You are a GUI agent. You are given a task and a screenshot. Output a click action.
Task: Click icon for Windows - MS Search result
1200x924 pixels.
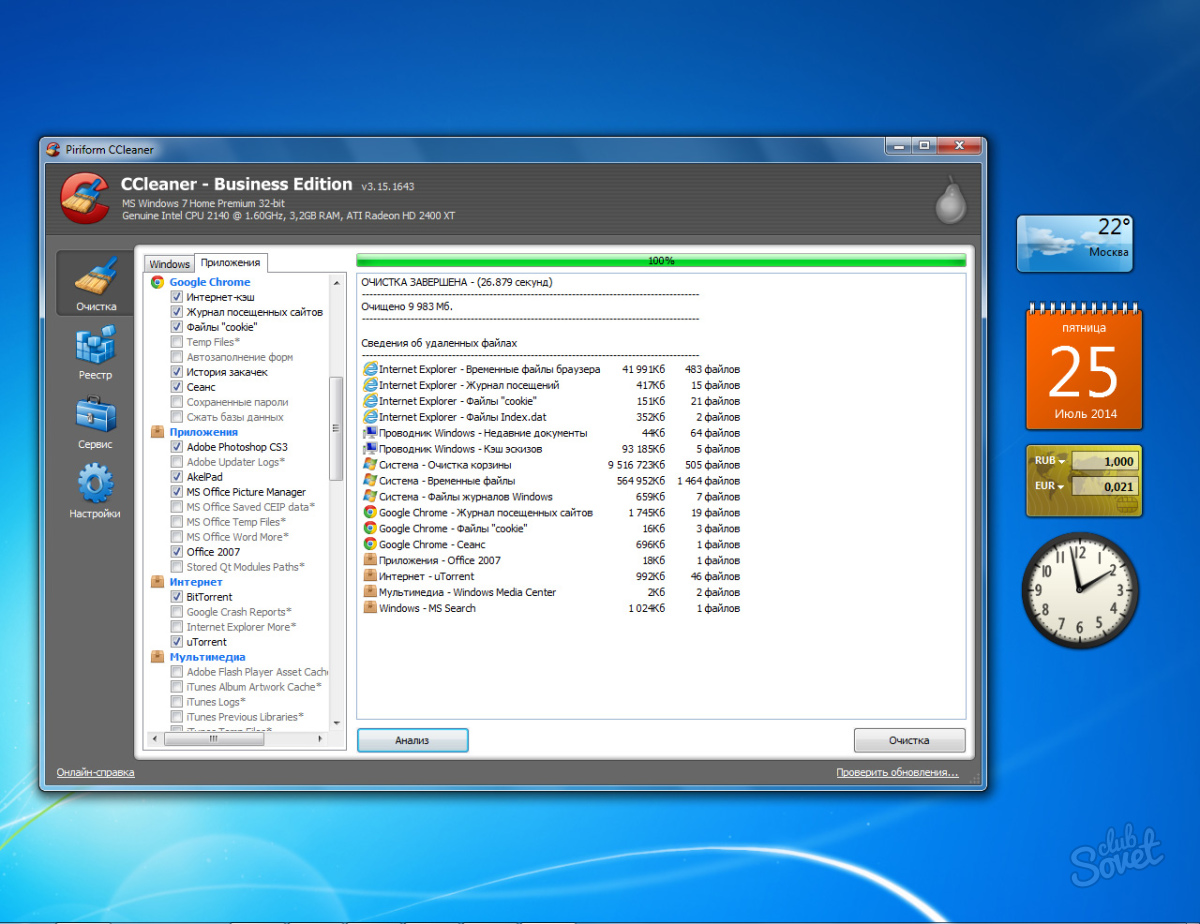point(370,609)
